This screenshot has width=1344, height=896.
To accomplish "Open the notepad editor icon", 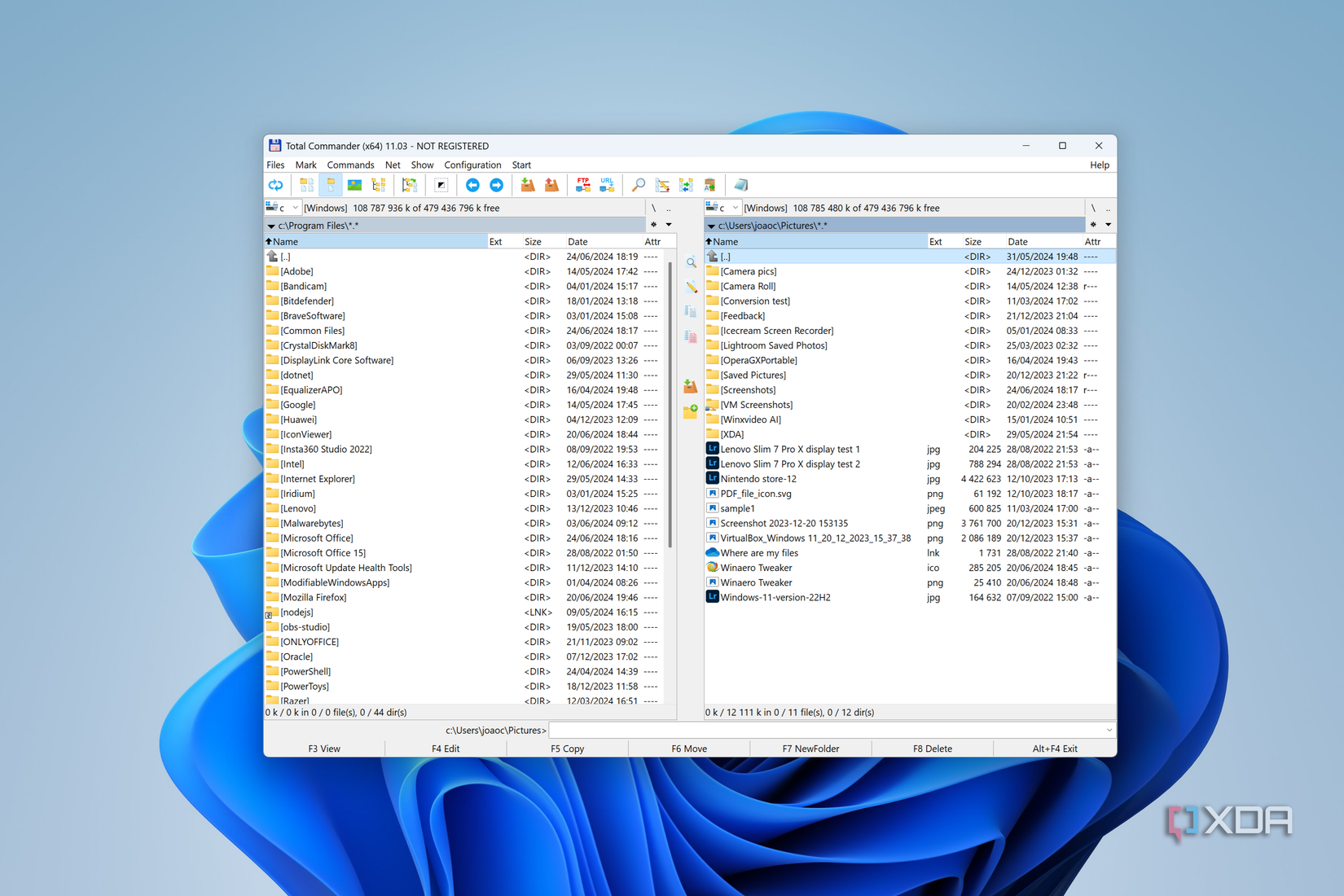I will (740, 185).
